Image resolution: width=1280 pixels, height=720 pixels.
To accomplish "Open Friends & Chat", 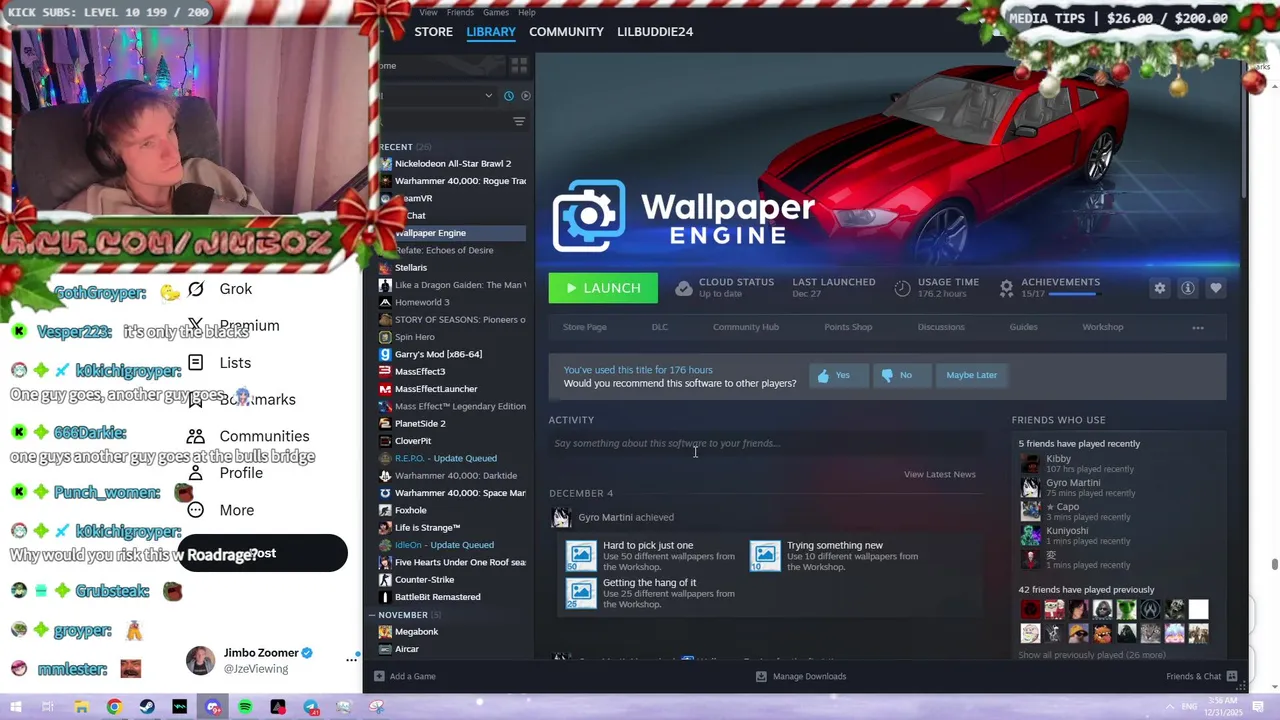I will 1202,676.
